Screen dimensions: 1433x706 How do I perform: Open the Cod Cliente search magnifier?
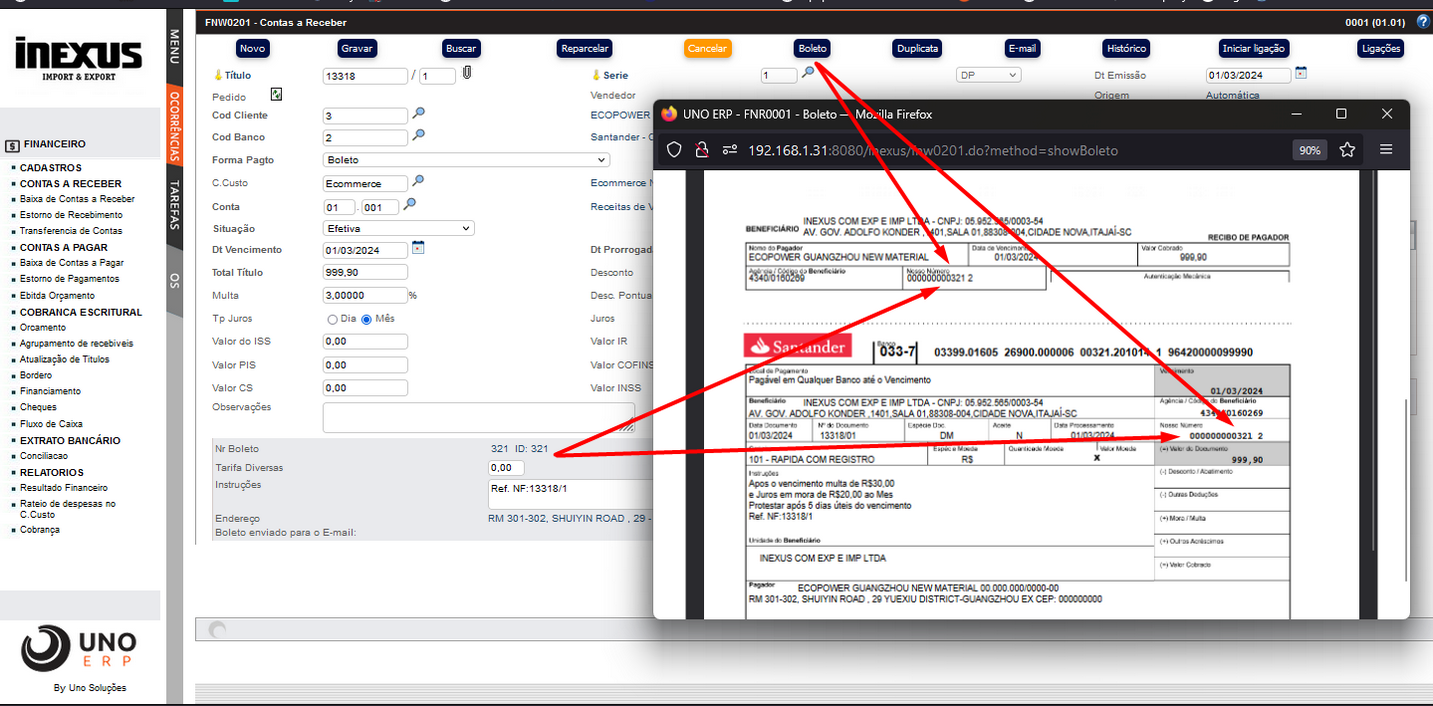[x=419, y=114]
